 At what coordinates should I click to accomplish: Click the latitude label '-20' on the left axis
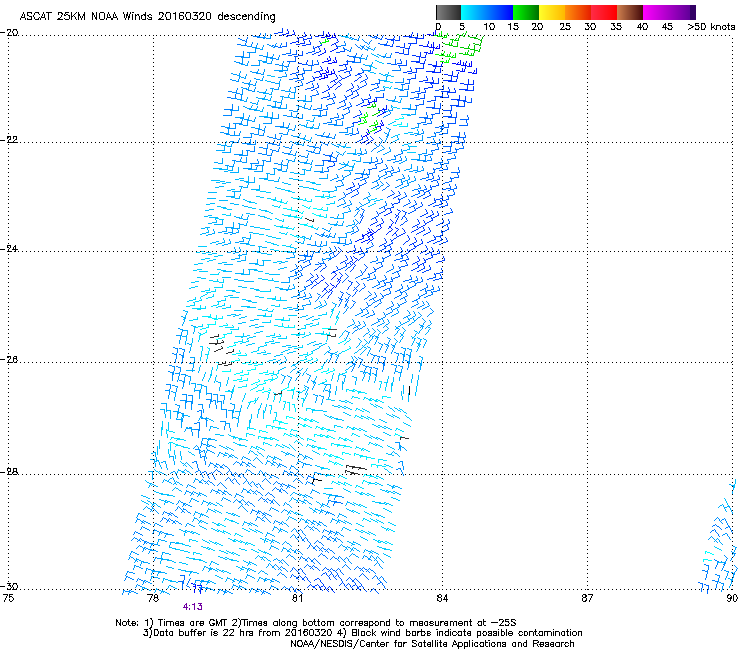click(x=9, y=33)
